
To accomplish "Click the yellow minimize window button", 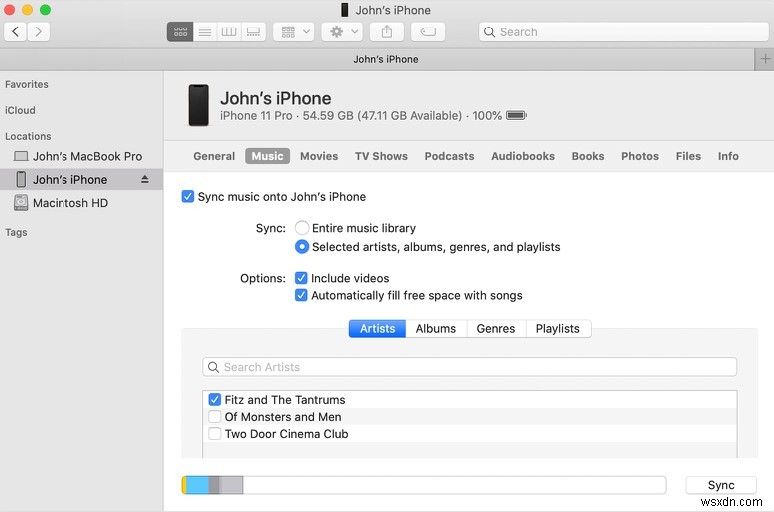I will tap(28, 10).
